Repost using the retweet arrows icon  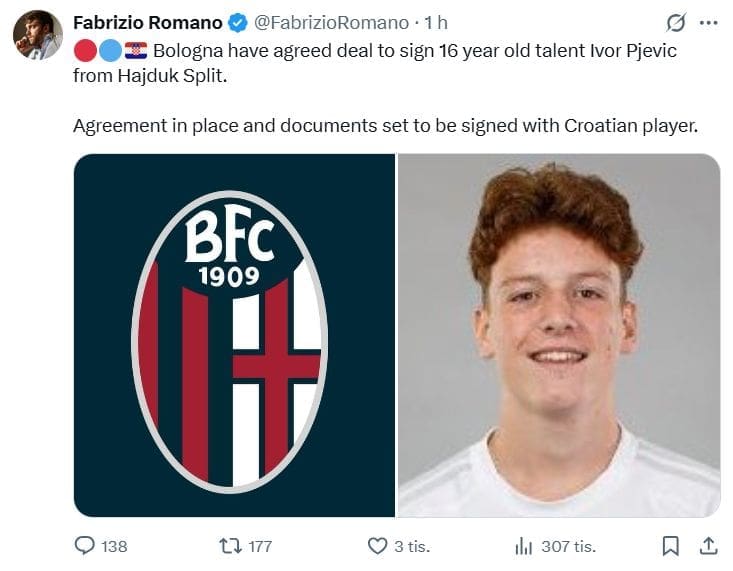[x=230, y=546]
